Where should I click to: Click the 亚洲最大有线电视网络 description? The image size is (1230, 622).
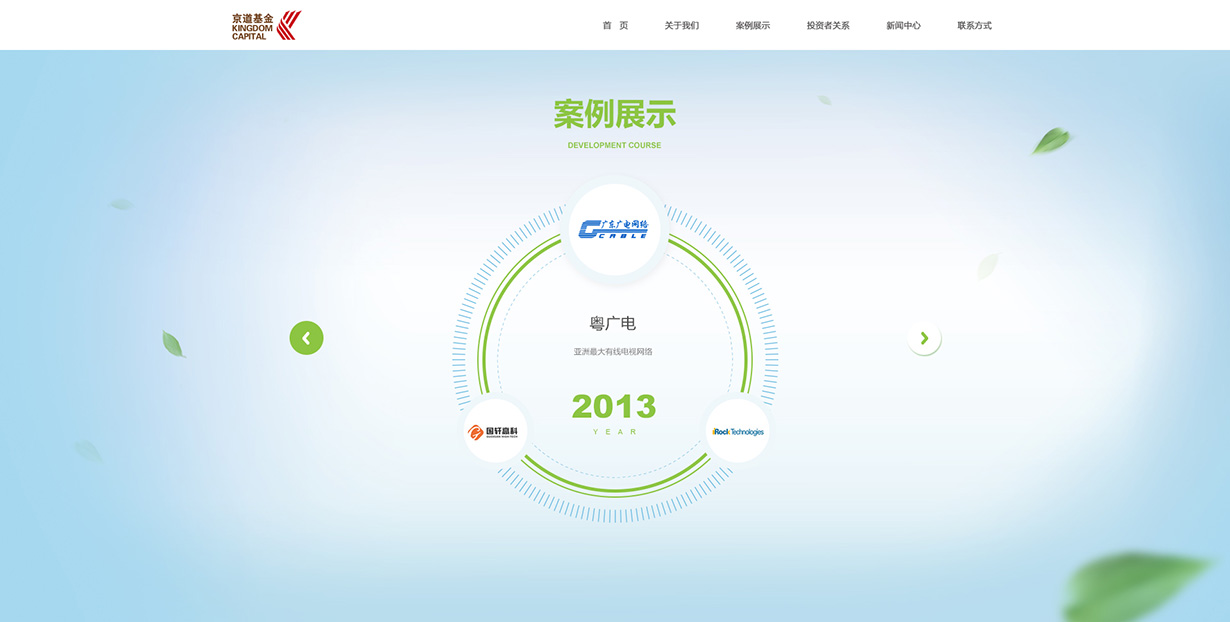(613, 352)
